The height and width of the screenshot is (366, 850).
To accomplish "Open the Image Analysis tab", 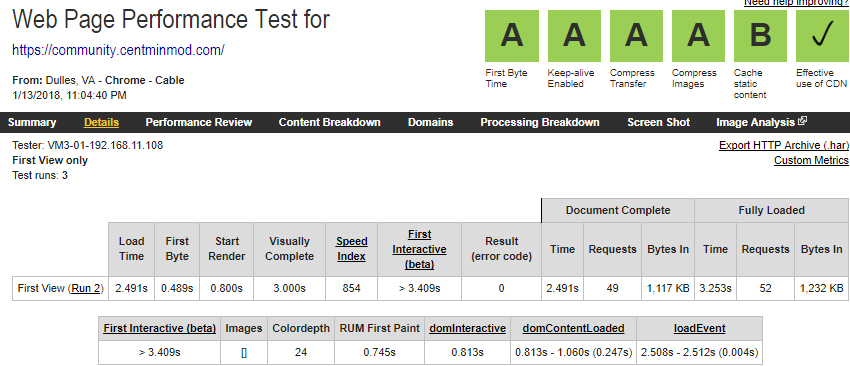I will click(756, 123).
